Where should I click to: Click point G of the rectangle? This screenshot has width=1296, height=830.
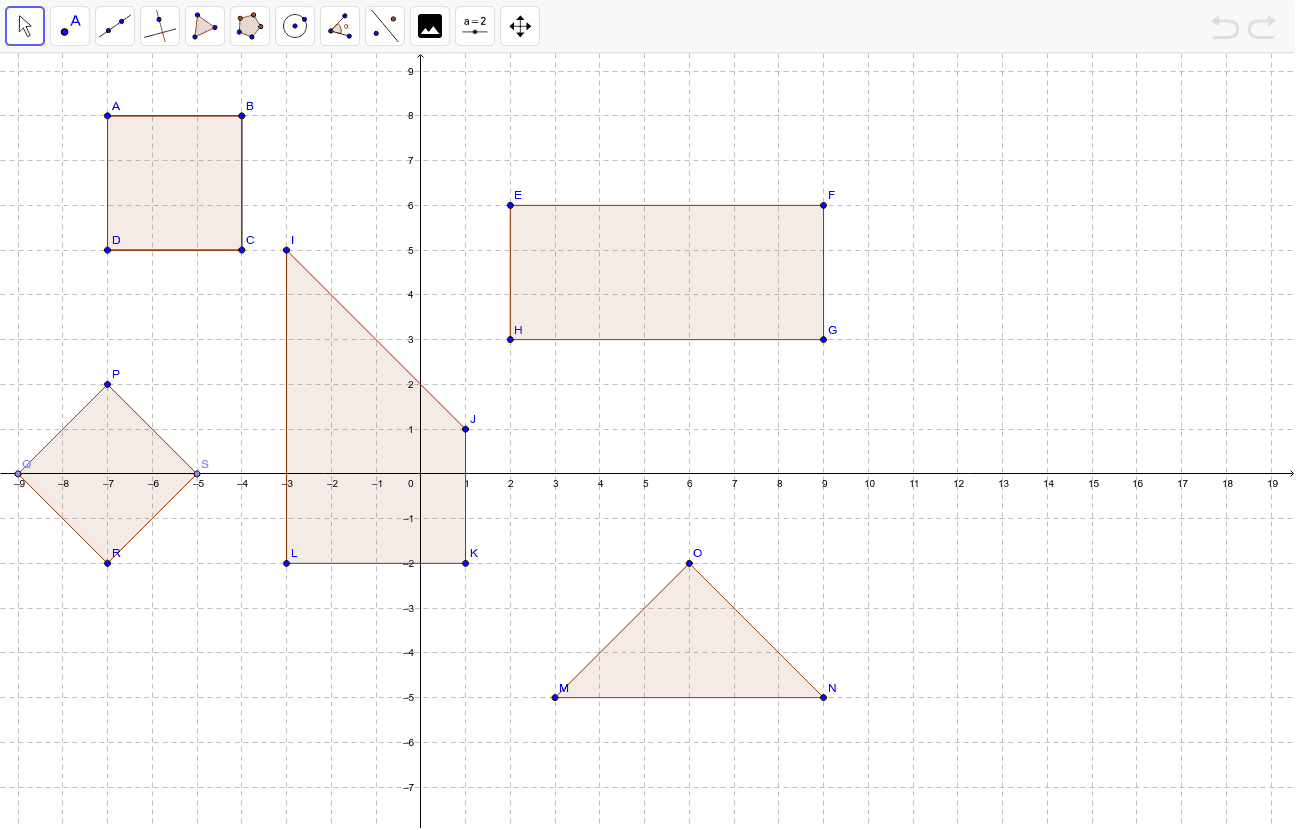(823, 339)
